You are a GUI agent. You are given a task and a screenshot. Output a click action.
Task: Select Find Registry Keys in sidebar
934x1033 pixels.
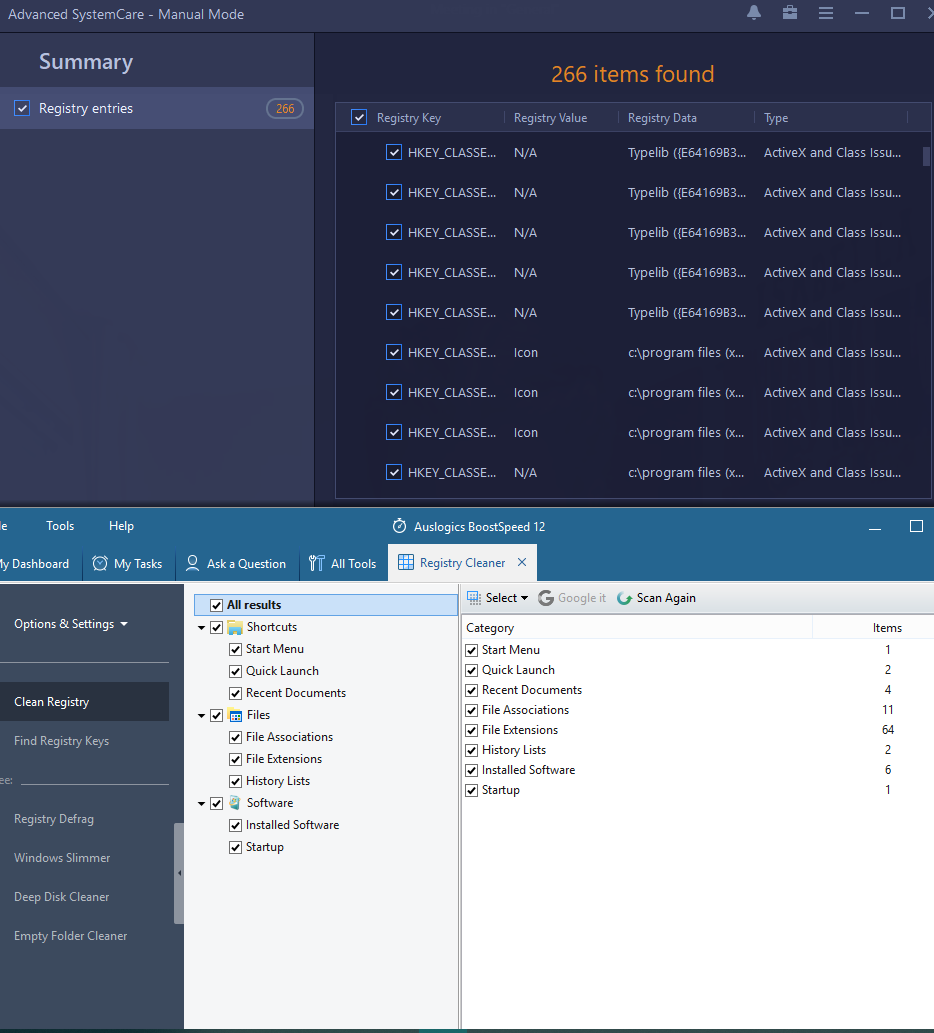coord(61,741)
